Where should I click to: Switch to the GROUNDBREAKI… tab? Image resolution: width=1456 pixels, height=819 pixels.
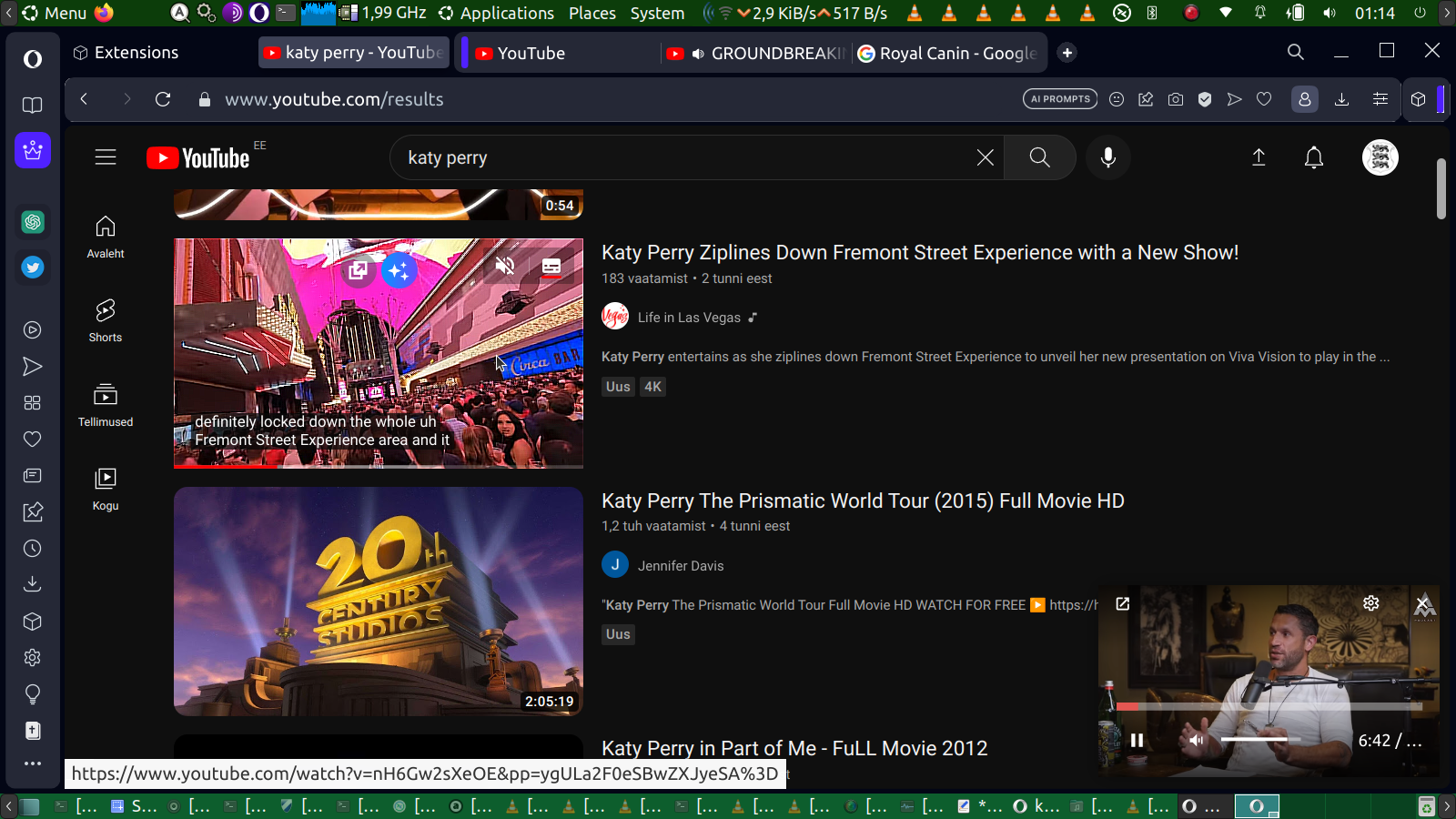(754, 53)
